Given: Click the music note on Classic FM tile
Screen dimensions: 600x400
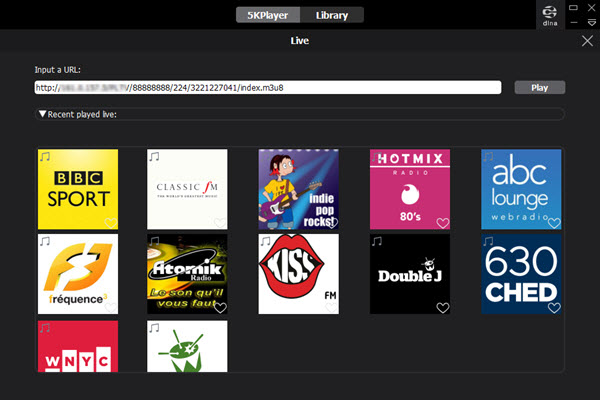Looking at the screenshot, I should tap(154, 157).
